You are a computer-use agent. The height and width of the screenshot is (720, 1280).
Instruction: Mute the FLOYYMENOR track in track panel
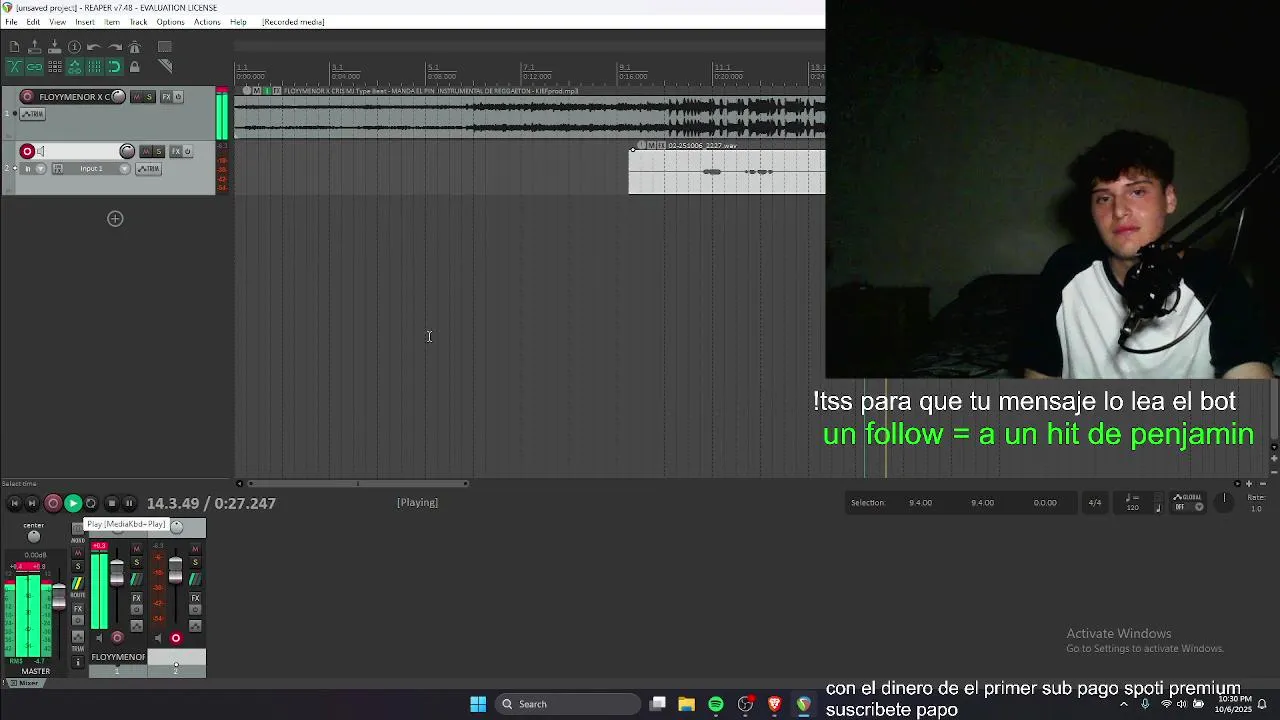(x=138, y=97)
